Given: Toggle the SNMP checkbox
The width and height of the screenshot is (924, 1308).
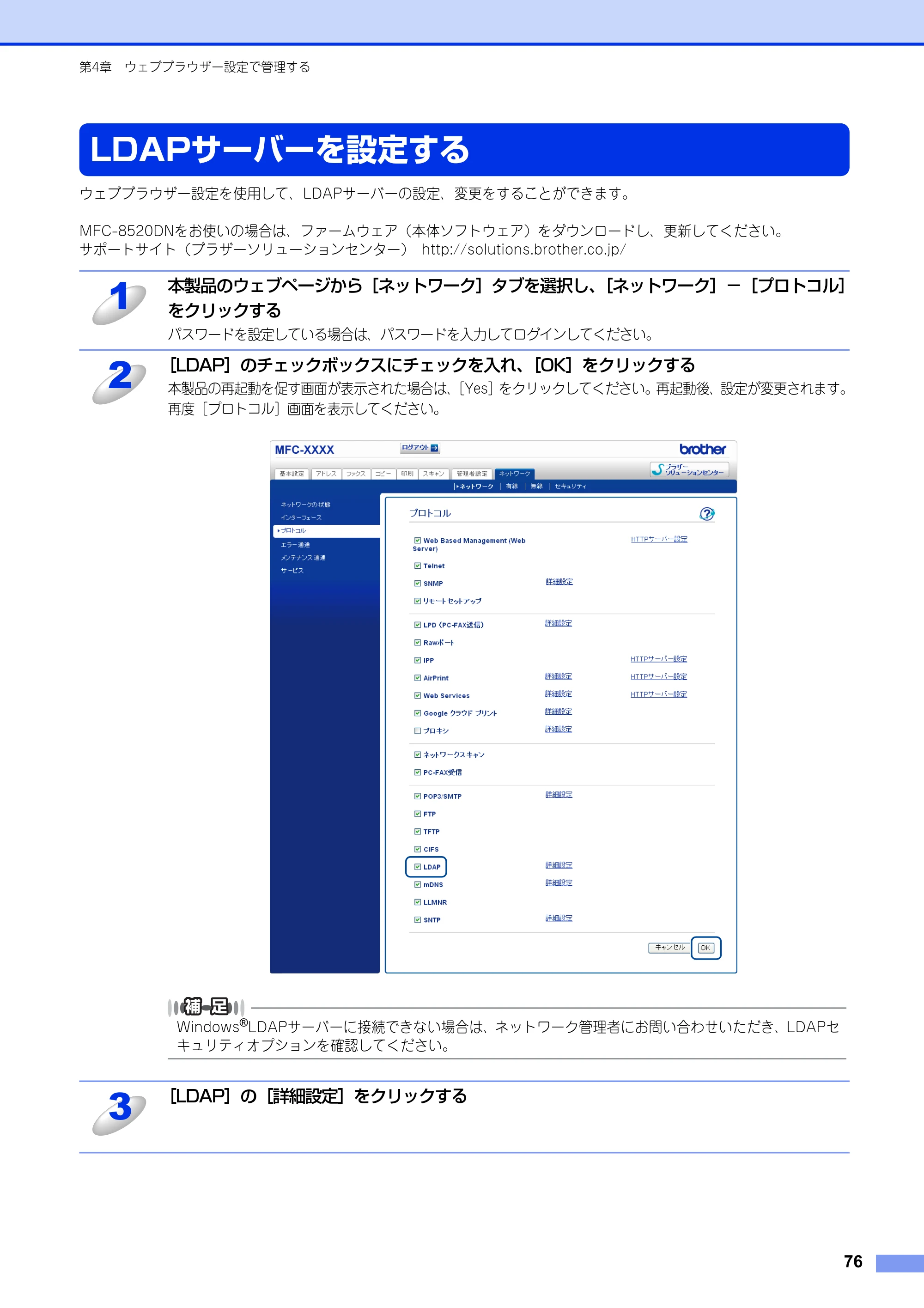Looking at the screenshot, I should (x=418, y=584).
